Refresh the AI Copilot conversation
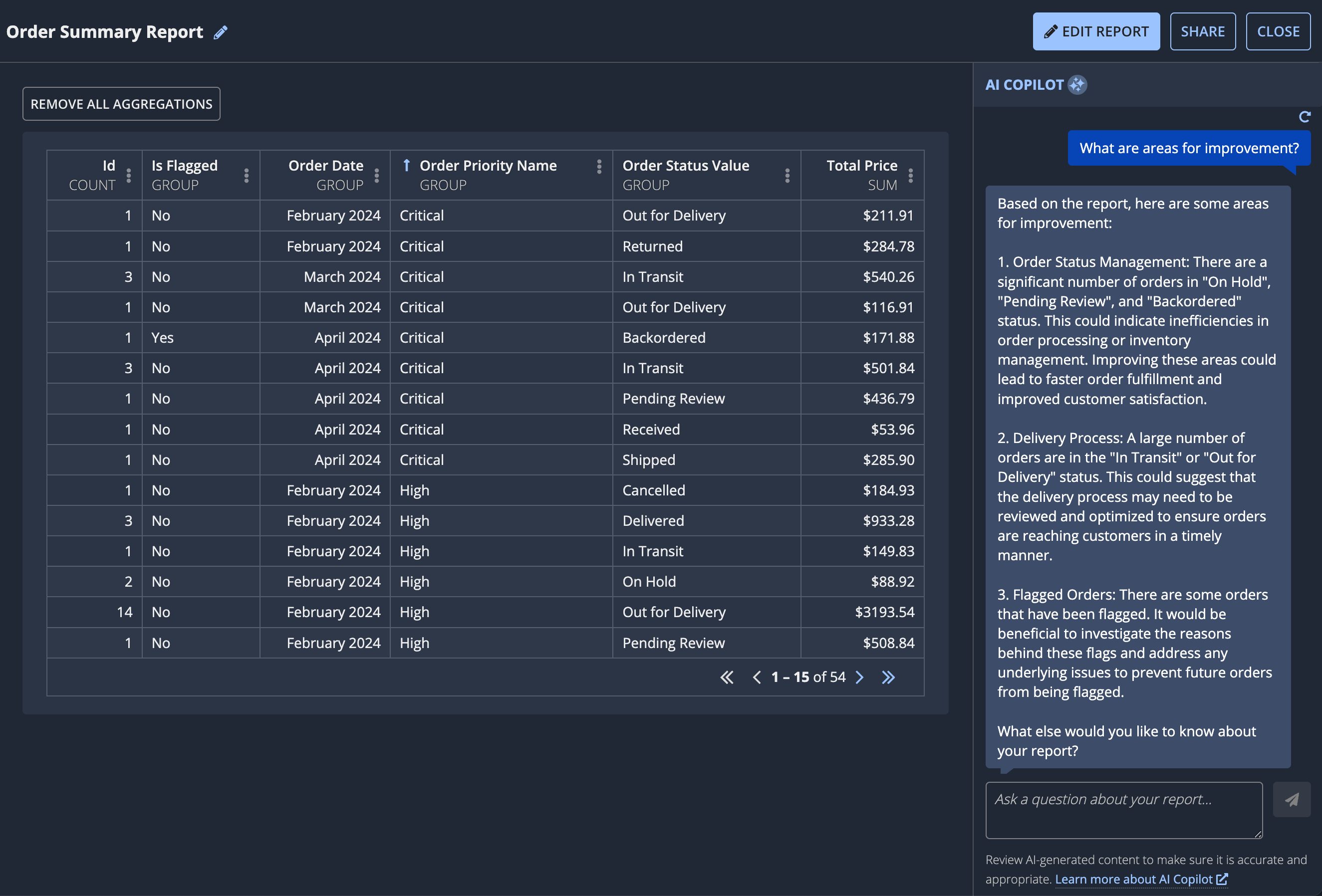Viewport: 1322px width, 896px height. (1305, 117)
